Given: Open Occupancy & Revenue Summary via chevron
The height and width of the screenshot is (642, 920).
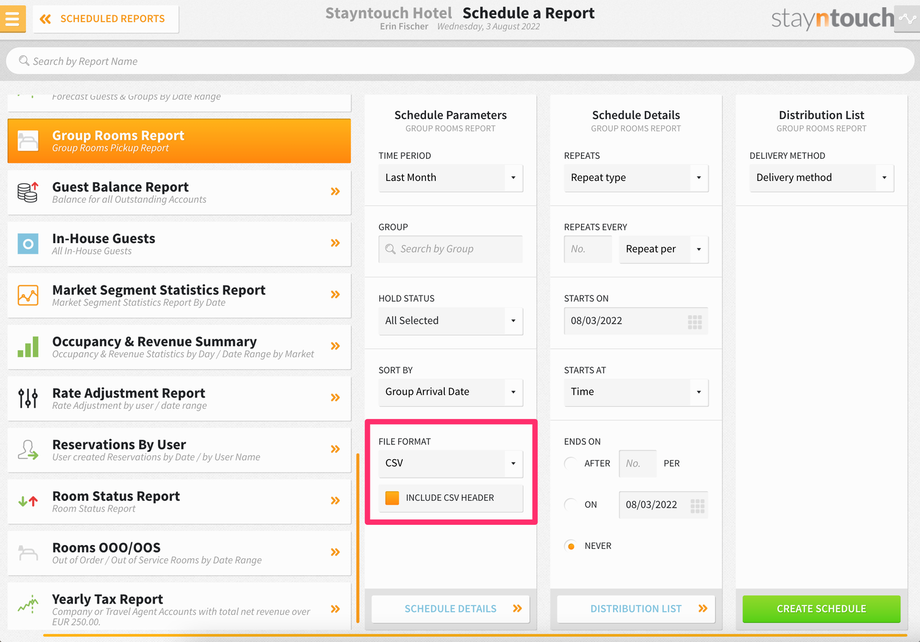Looking at the screenshot, I should [x=335, y=346].
